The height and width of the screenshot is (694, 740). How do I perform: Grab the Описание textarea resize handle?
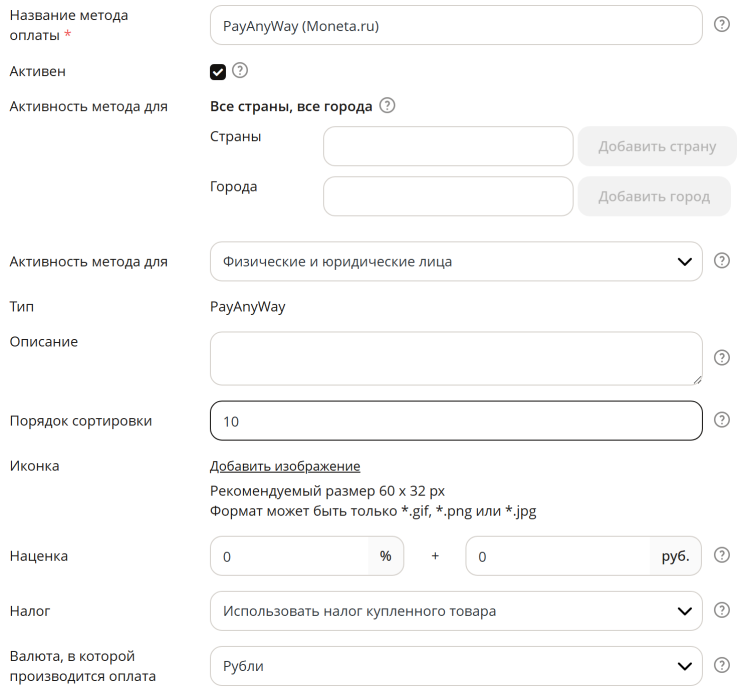click(x=697, y=380)
